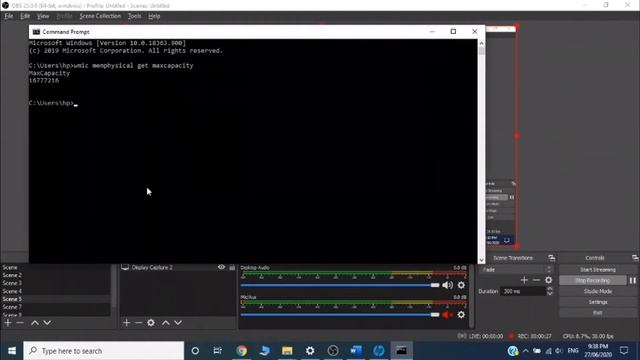Open the Edit menu
Screen dimensions: 640x360
25,16
